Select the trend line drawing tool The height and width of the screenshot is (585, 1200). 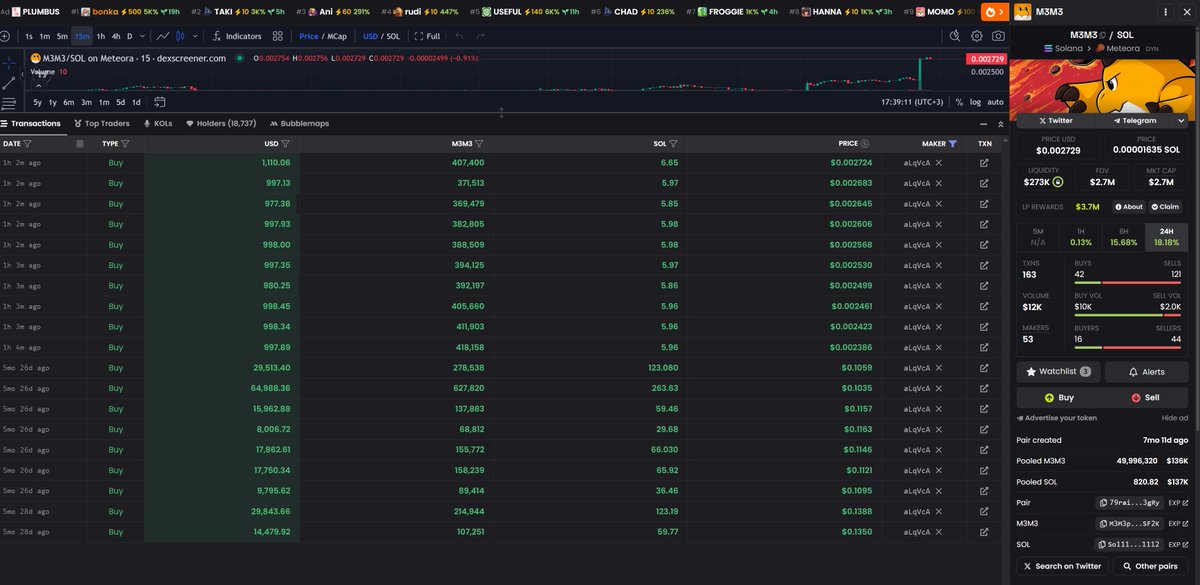[8, 82]
